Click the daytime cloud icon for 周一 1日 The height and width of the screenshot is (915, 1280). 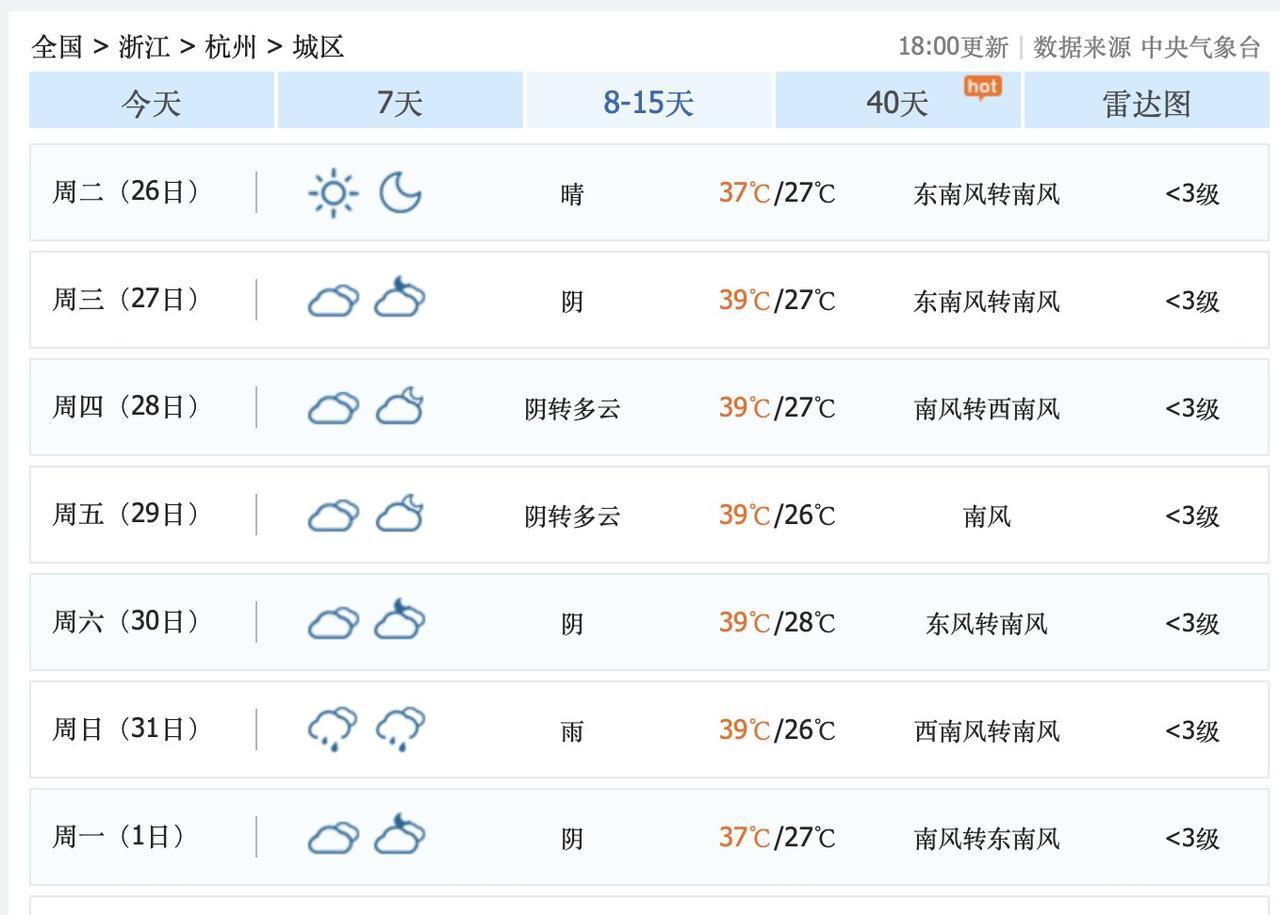(333, 837)
